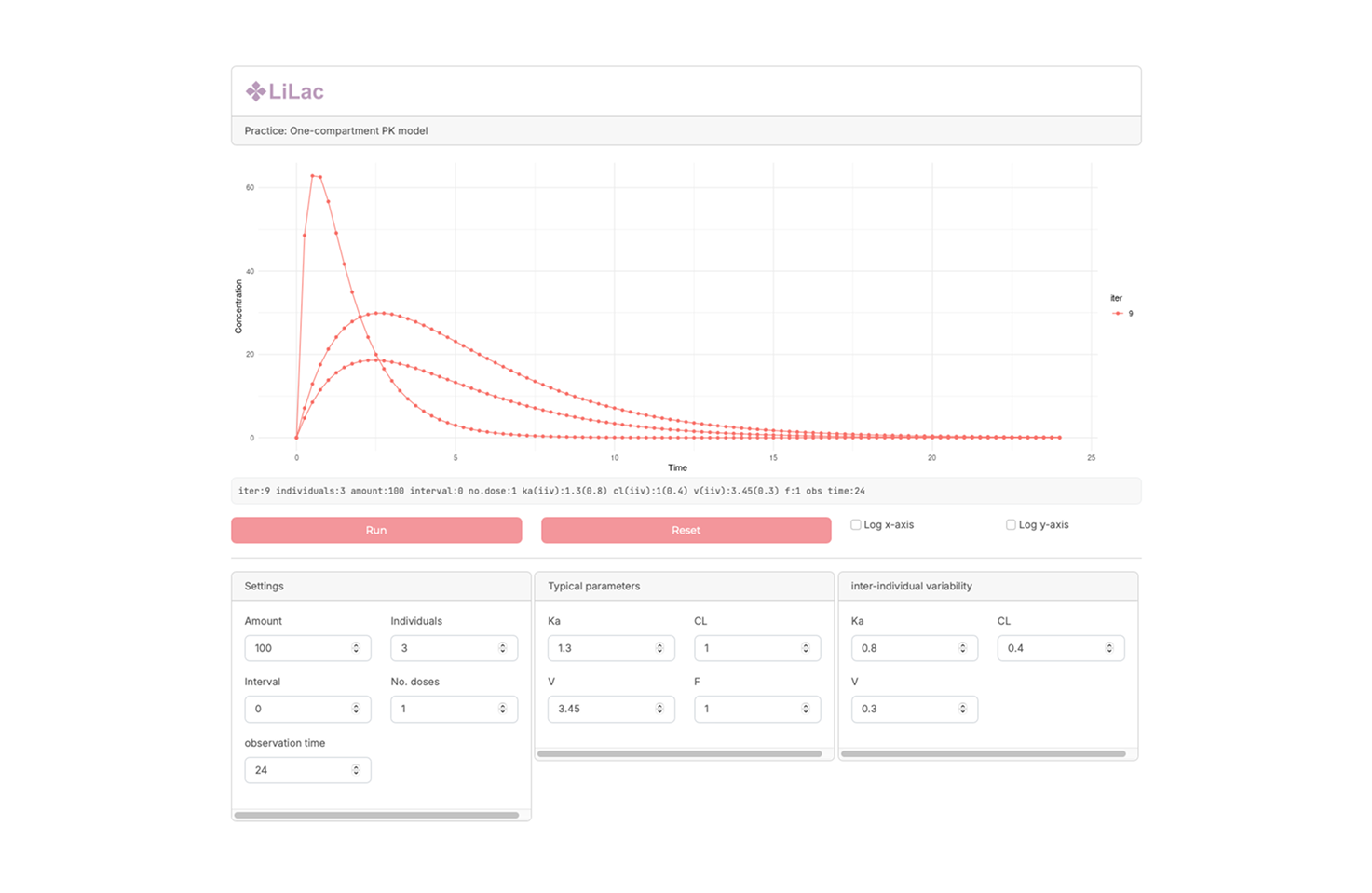Click the LiLac logo icon

(255, 91)
